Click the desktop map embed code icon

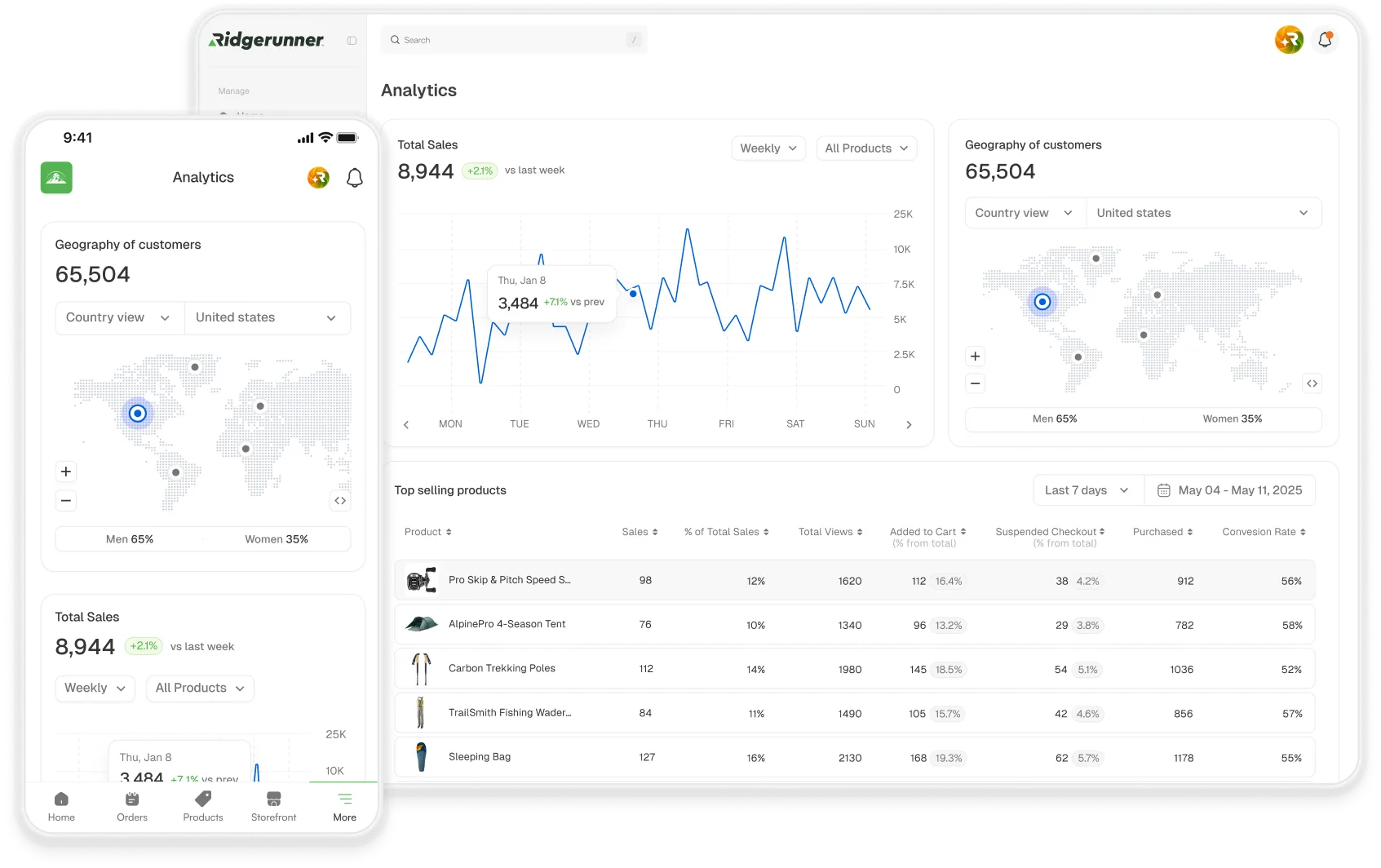click(1312, 383)
